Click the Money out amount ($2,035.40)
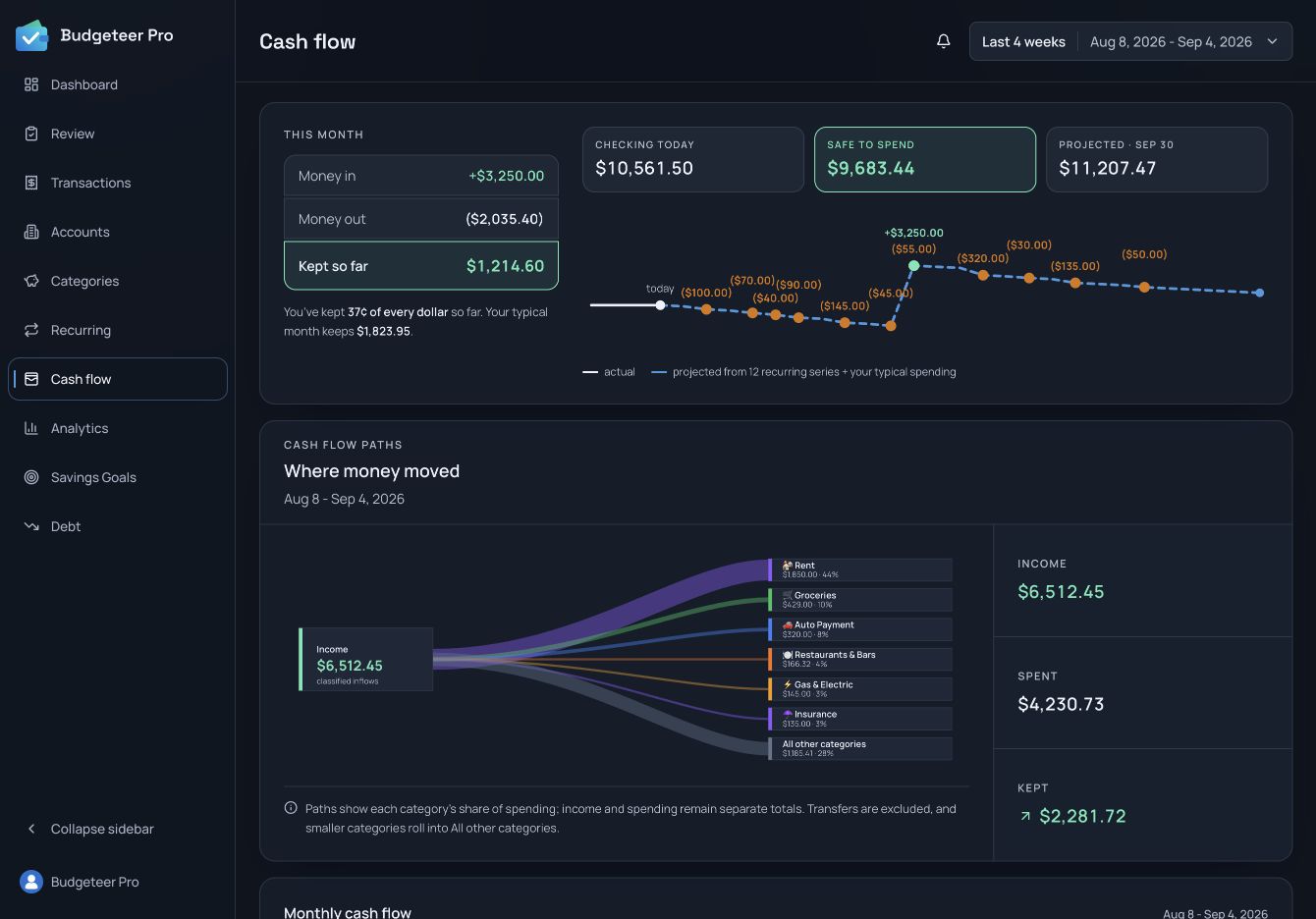Image resolution: width=1316 pixels, height=919 pixels. click(x=505, y=219)
